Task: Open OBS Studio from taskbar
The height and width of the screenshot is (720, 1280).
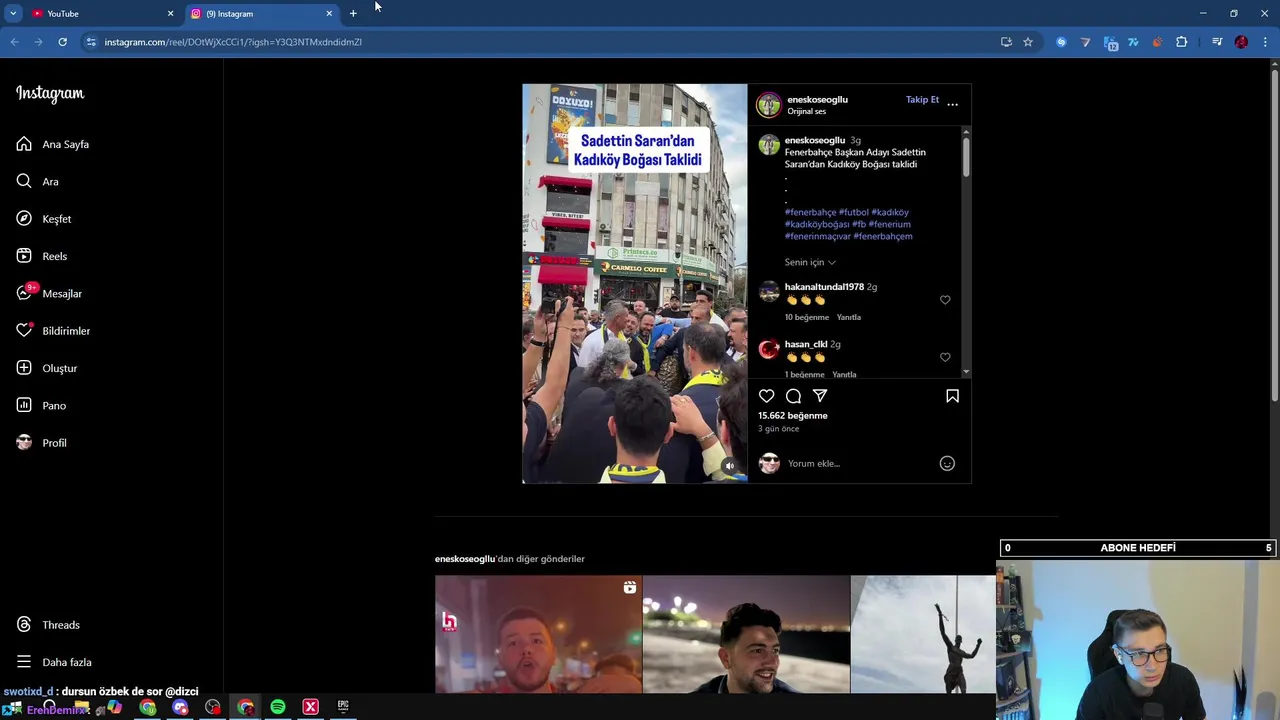Action: (213, 707)
